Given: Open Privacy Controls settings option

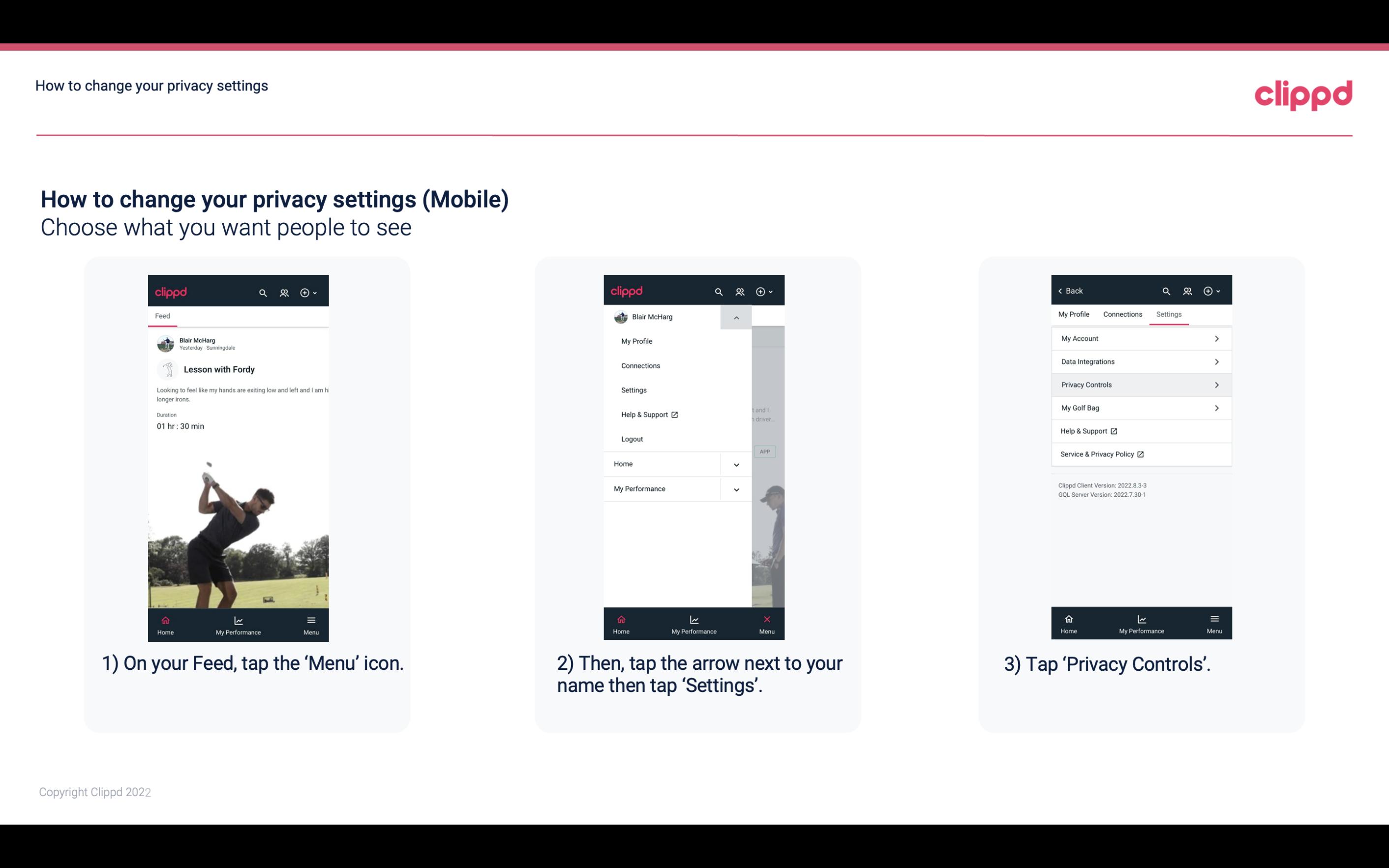Looking at the screenshot, I should pos(1140,384).
